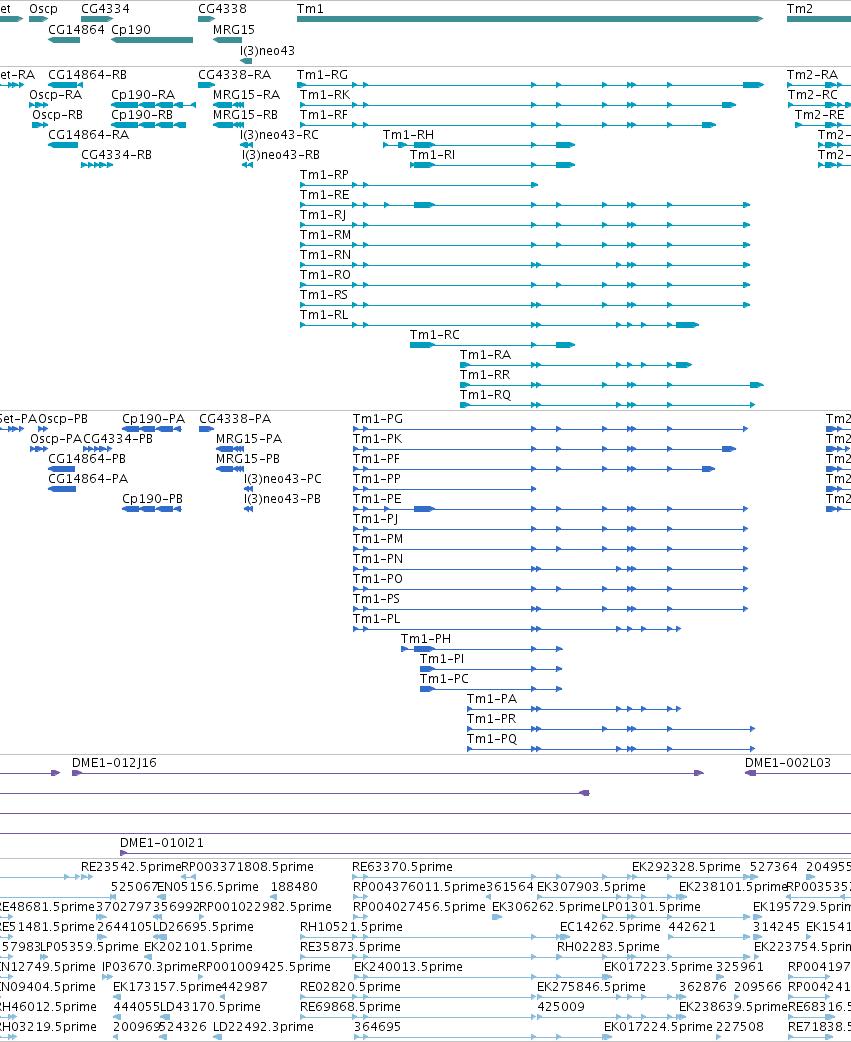The width and height of the screenshot is (851, 1042).
Task: Choose the Tm1-RL transcript label
Action: click(324, 314)
